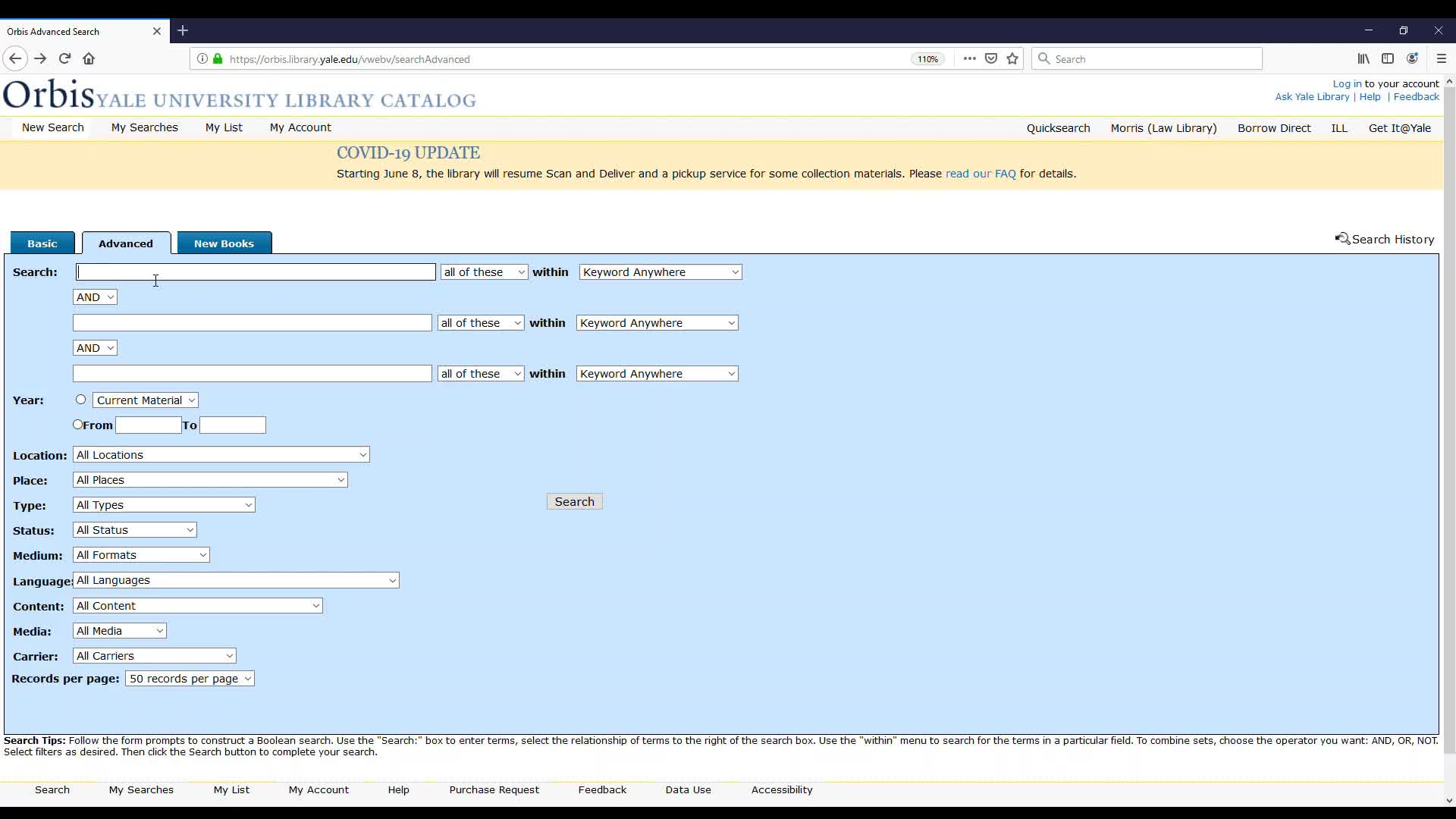Open the second row 'all of these' dropdown
The image size is (1456, 819).
click(x=481, y=323)
